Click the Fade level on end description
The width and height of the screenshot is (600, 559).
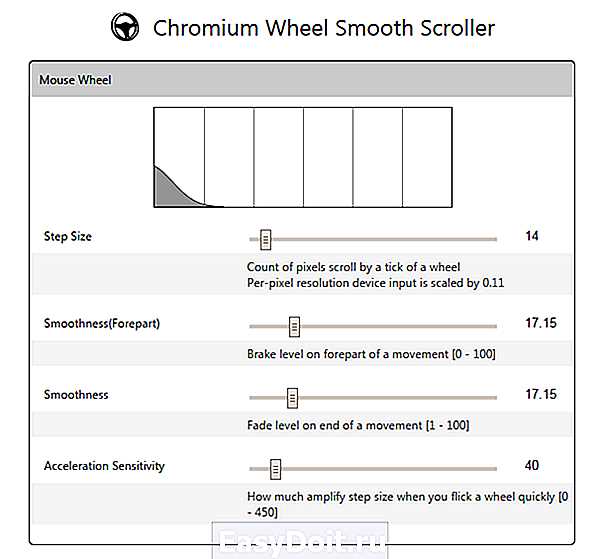click(358, 425)
